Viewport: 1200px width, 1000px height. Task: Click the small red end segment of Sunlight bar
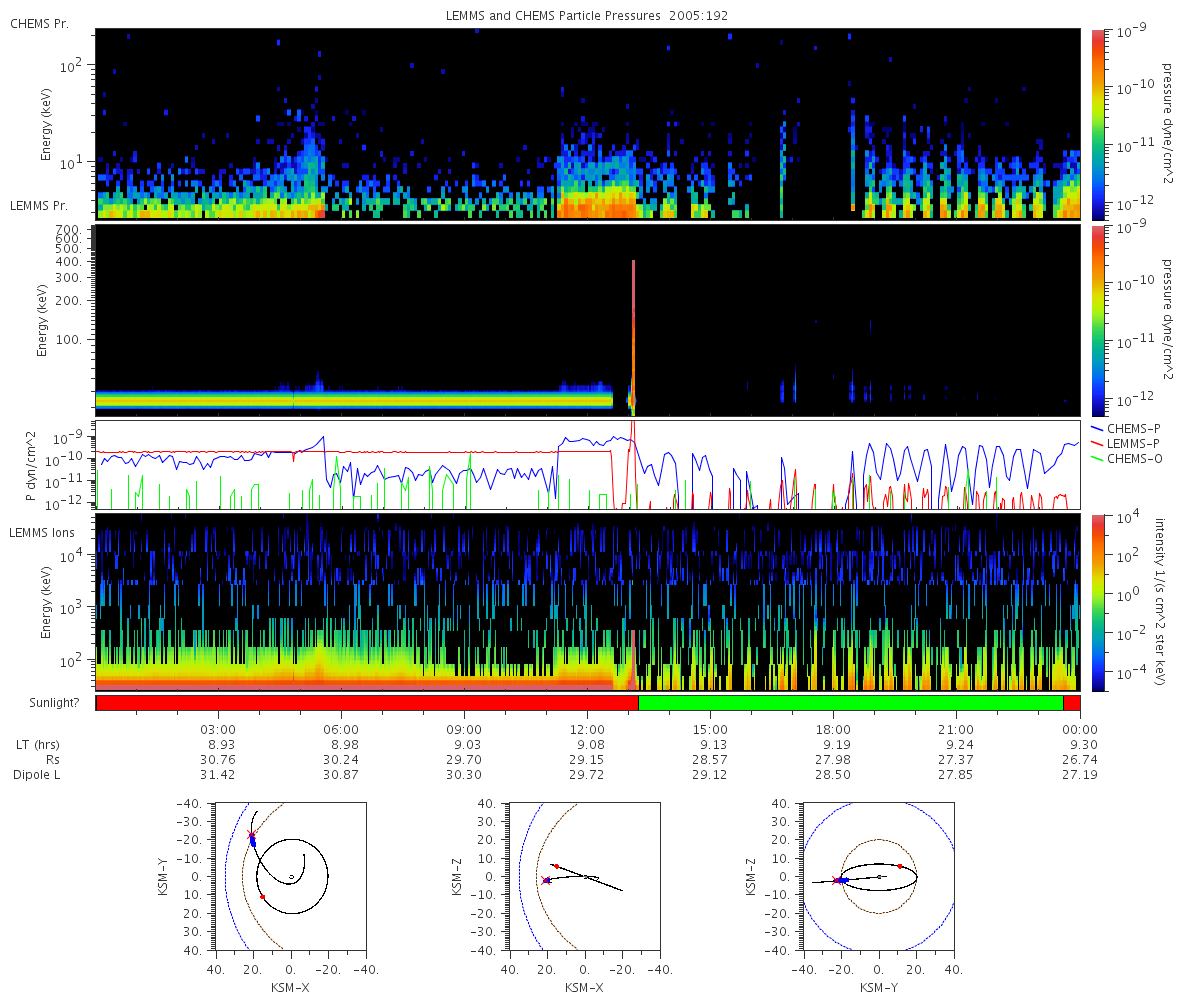[1071, 703]
